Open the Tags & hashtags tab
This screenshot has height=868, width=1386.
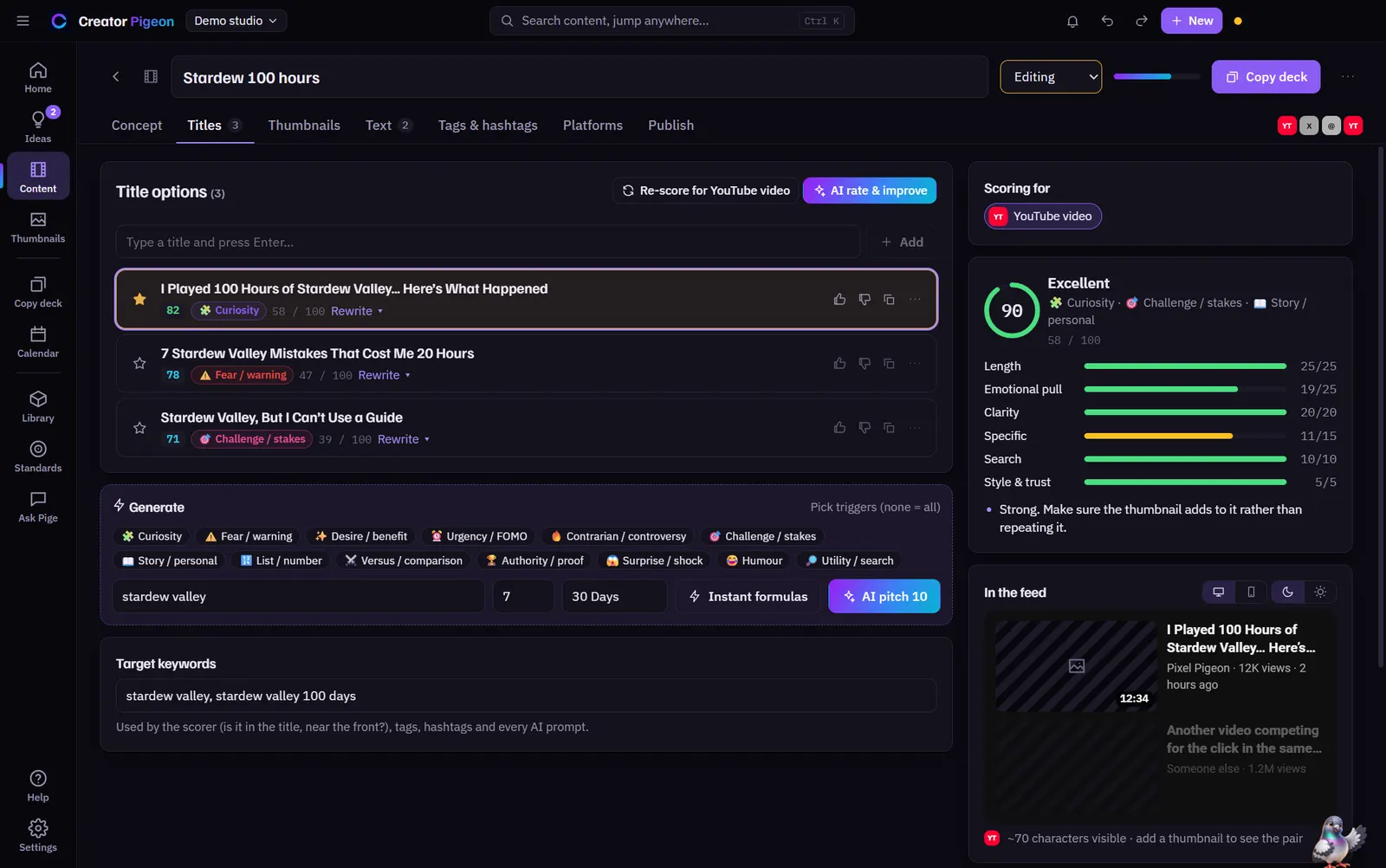click(488, 126)
